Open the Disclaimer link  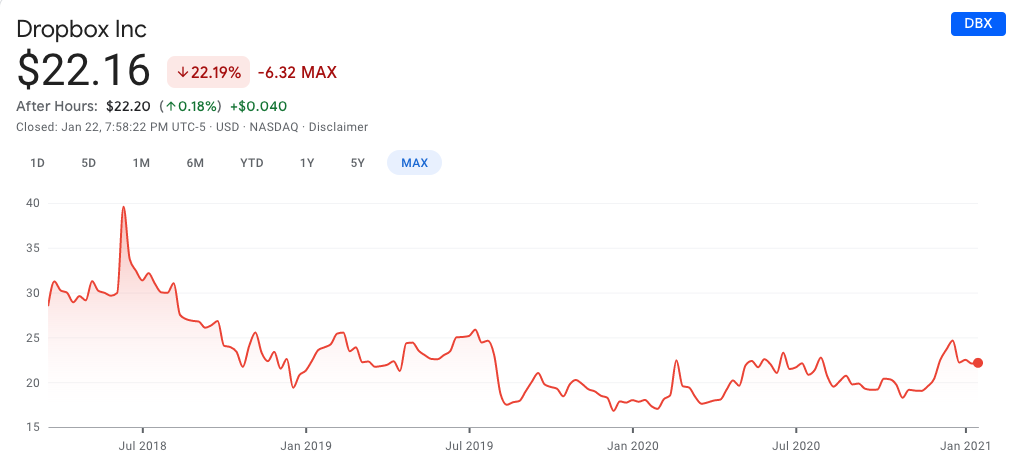pyautogui.click(x=338, y=127)
